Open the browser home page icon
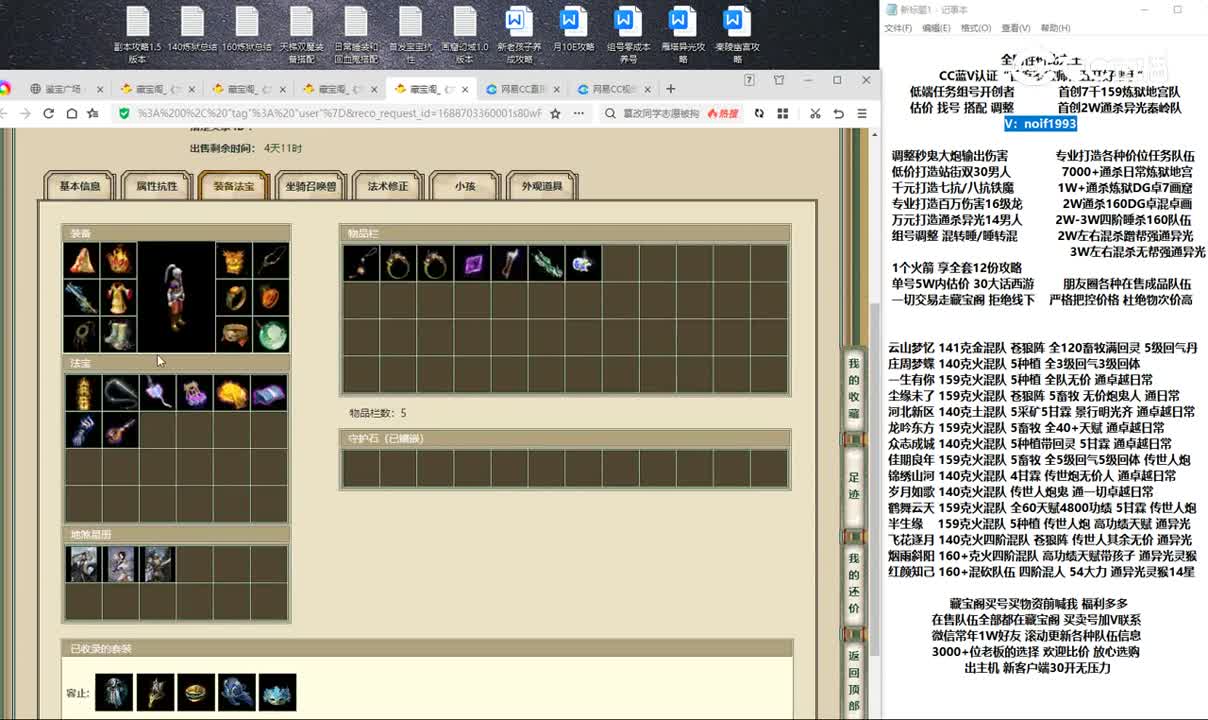Image resolution: width=1208 pixels, height=720 pixels. tap(71, 114)
